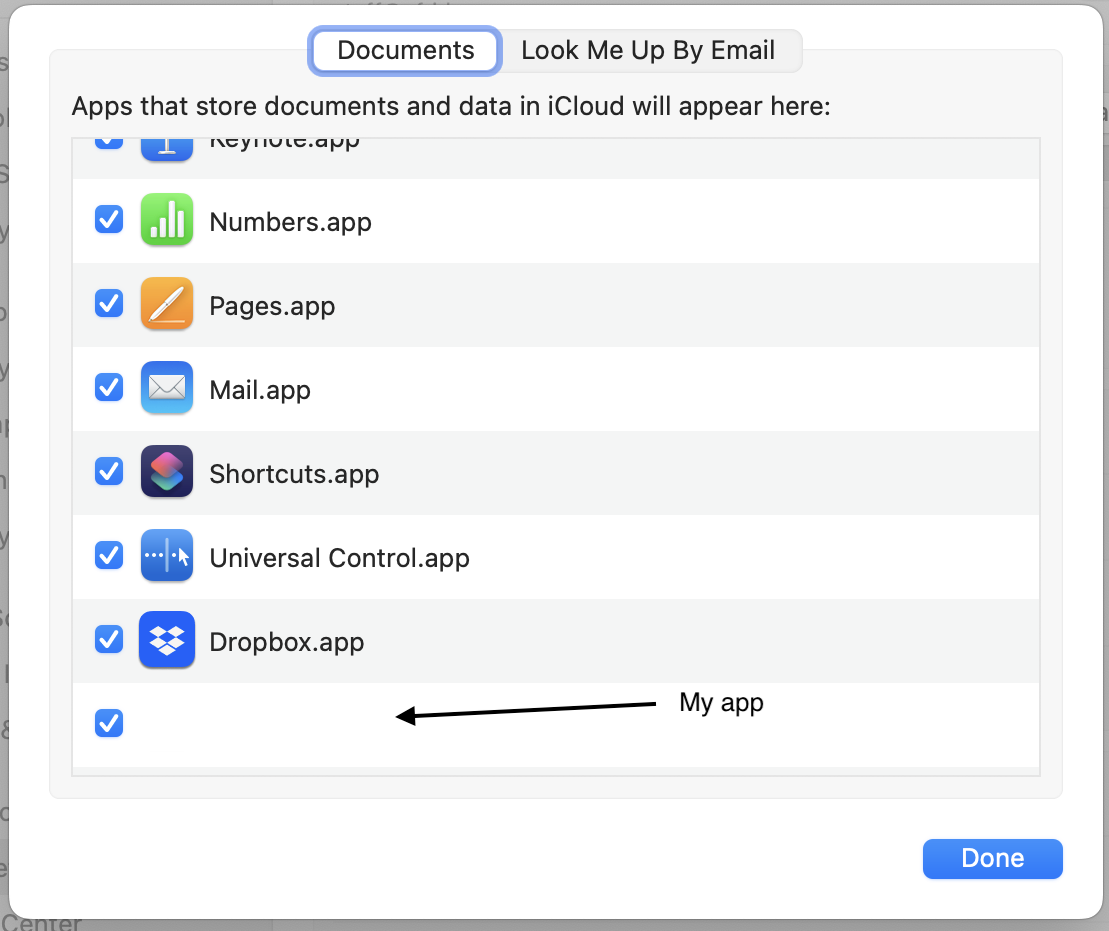The width and height of the screenshot is (1109, 931).
Task: Click the Mail envelope icon
Action: [166, 388]
